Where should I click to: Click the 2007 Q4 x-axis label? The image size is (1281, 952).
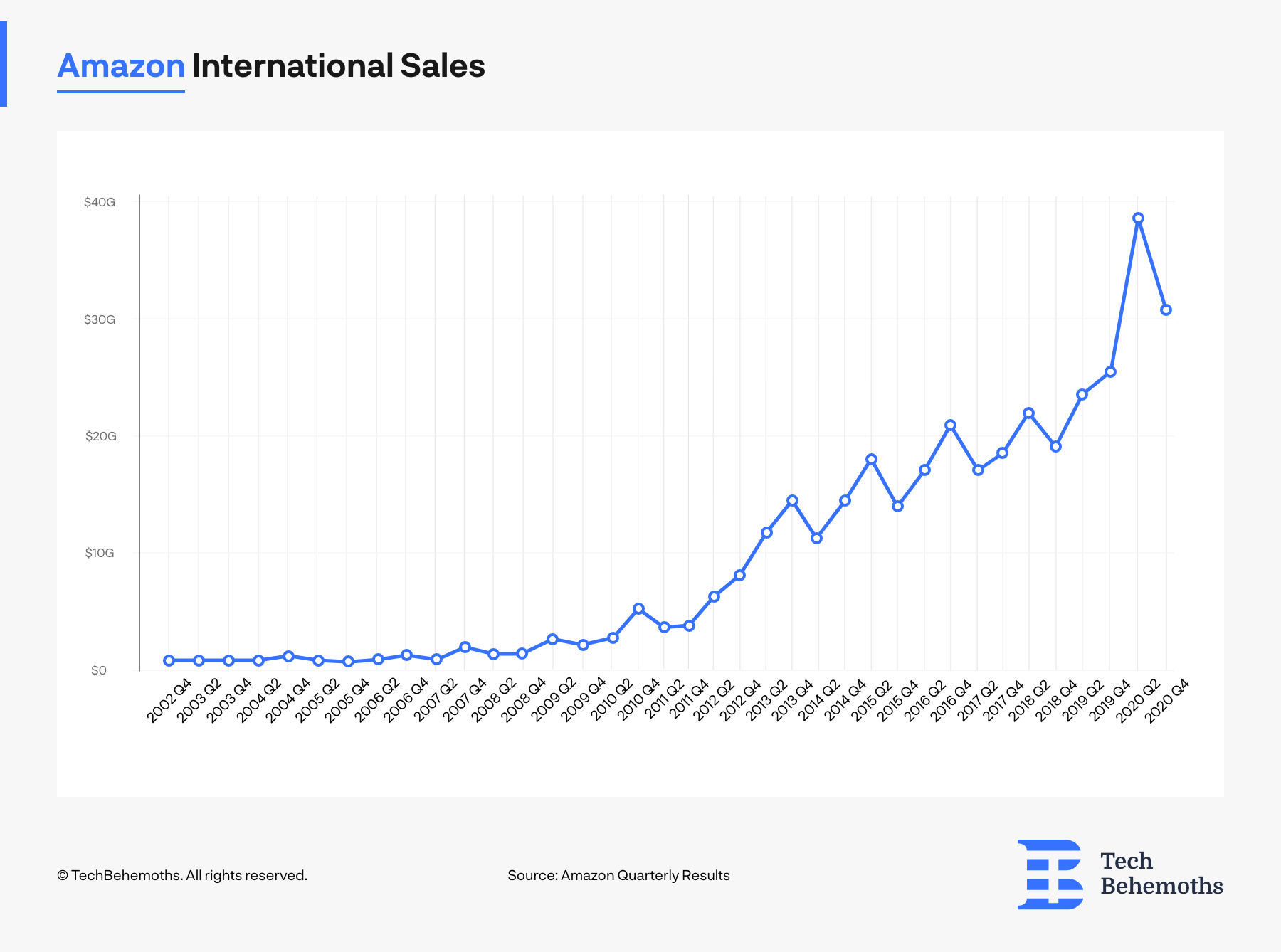point(465,700)
